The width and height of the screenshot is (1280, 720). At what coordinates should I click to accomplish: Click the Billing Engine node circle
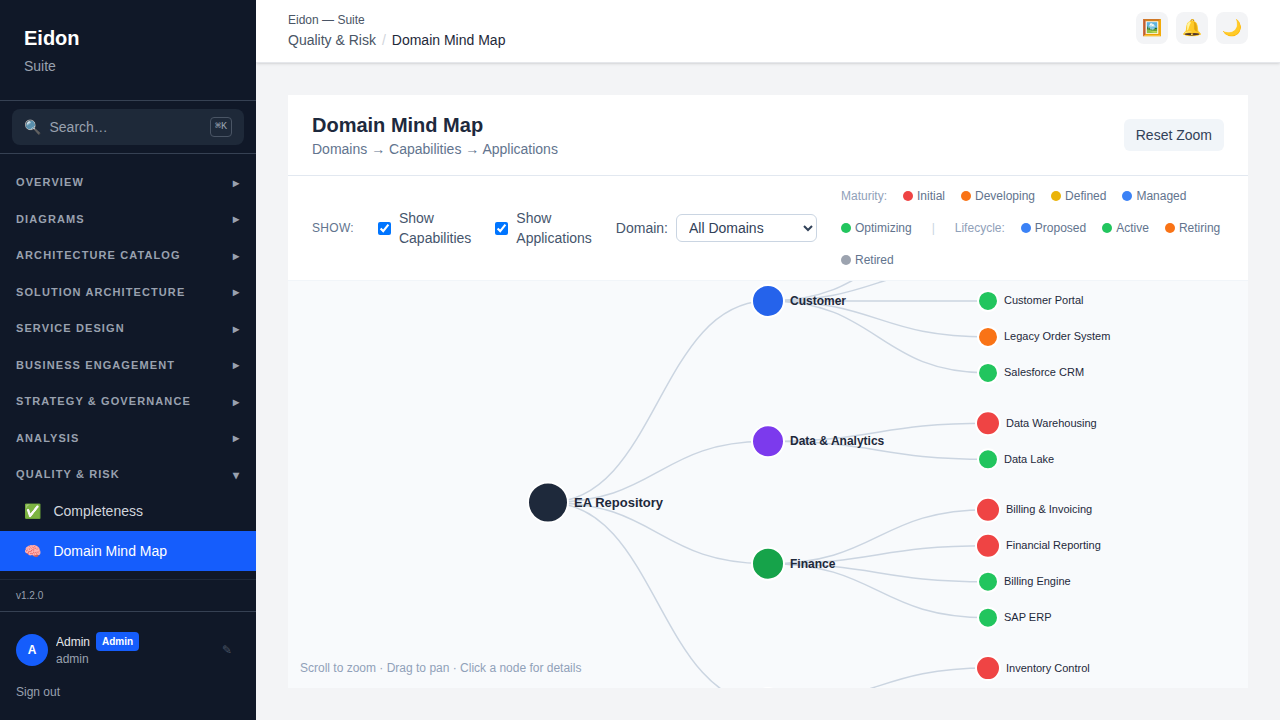point(988,582)
